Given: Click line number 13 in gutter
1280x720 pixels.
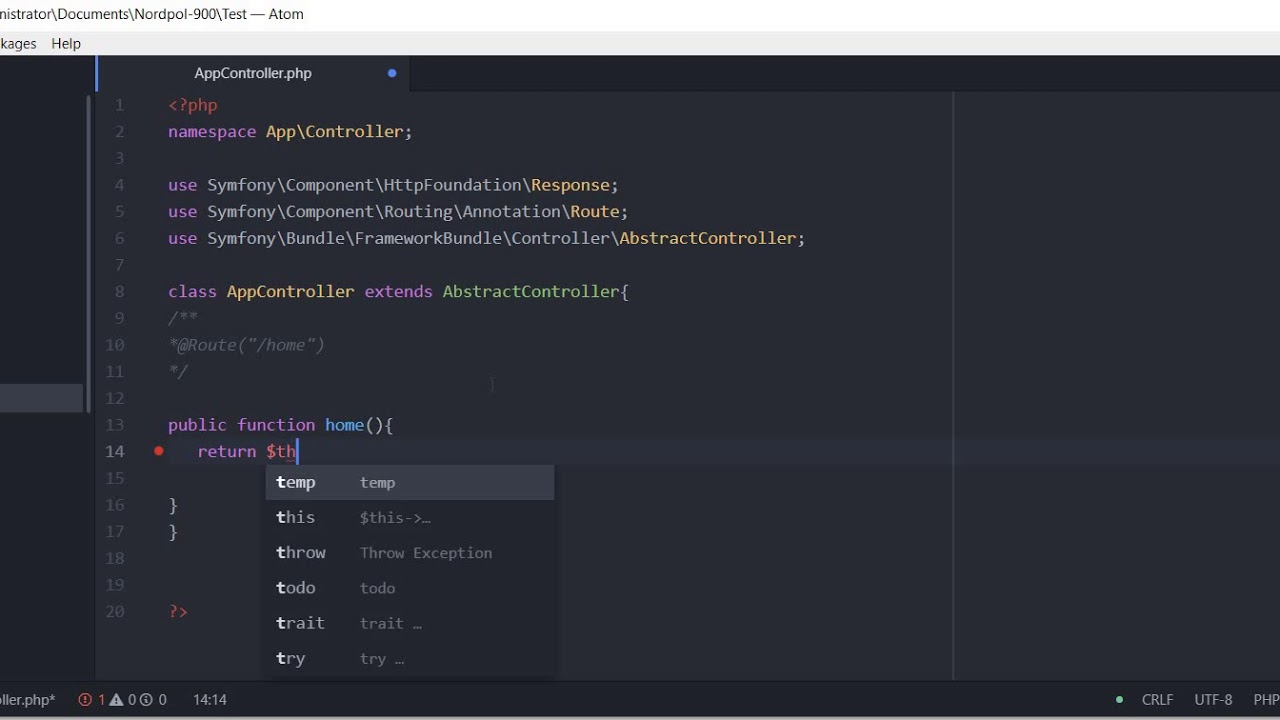Looking at the screenshot, I should tap(115, 425).
